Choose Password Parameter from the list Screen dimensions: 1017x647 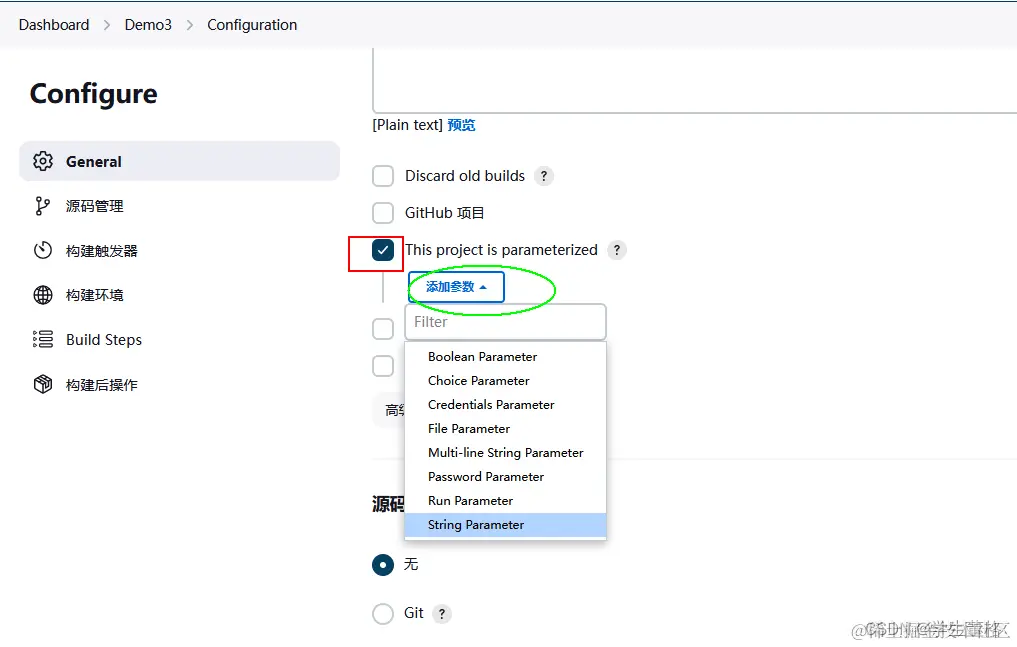[505, 476]
